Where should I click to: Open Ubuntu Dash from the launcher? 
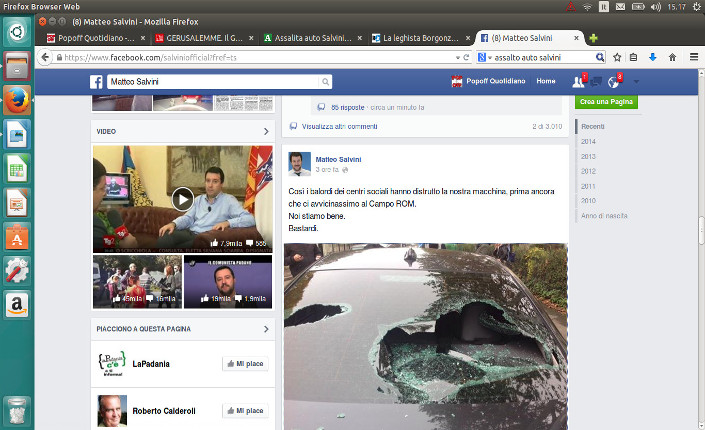17,32
